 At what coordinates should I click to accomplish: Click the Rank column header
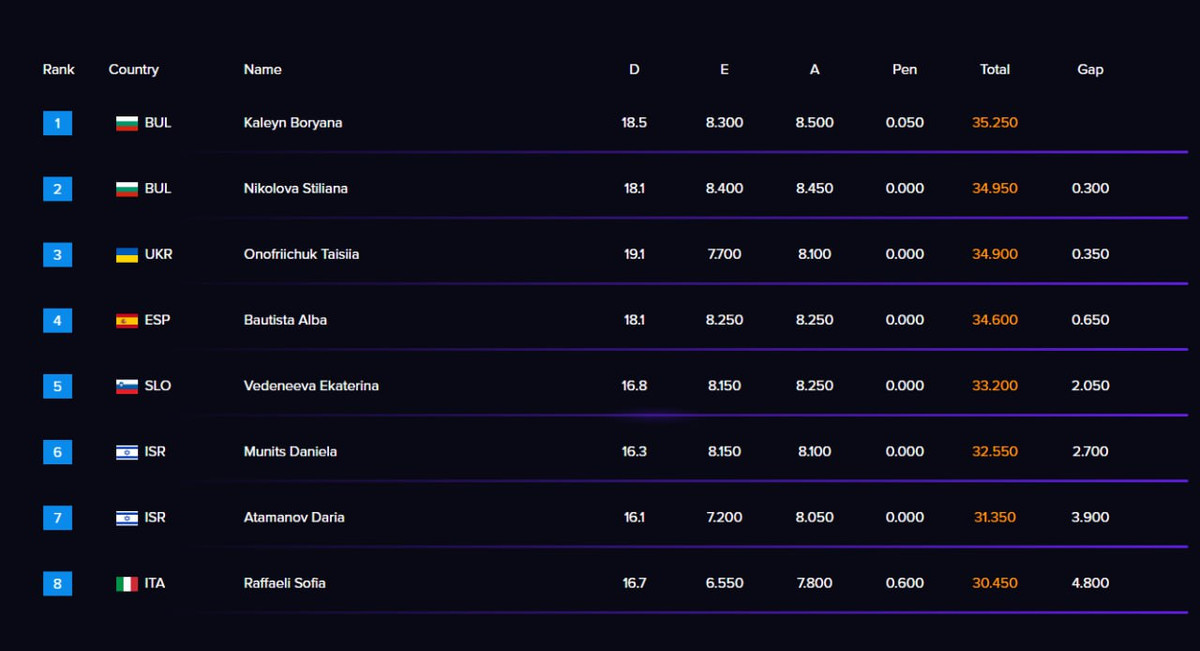point(58,69)
